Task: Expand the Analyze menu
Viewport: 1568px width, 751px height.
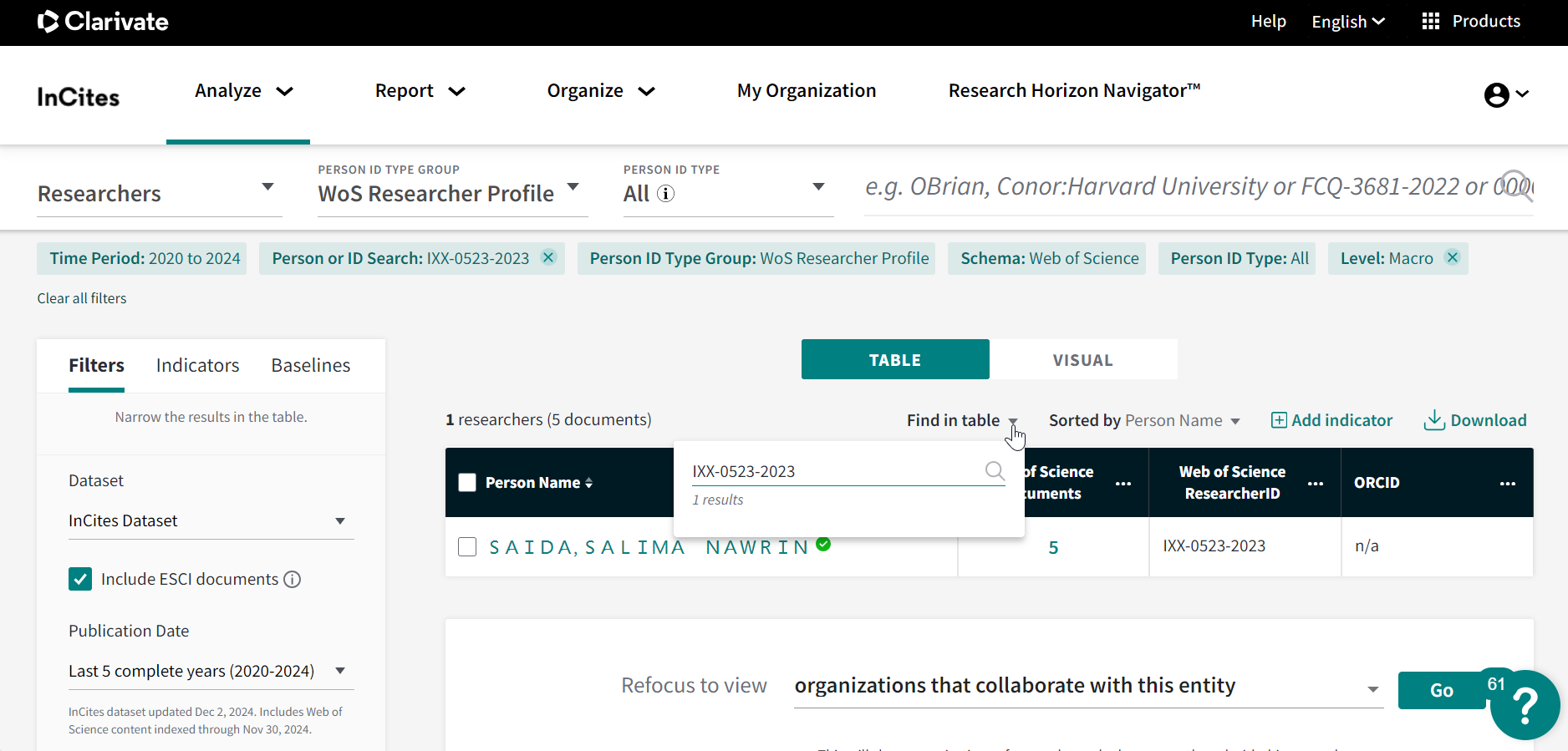Action: coord(243,91)
